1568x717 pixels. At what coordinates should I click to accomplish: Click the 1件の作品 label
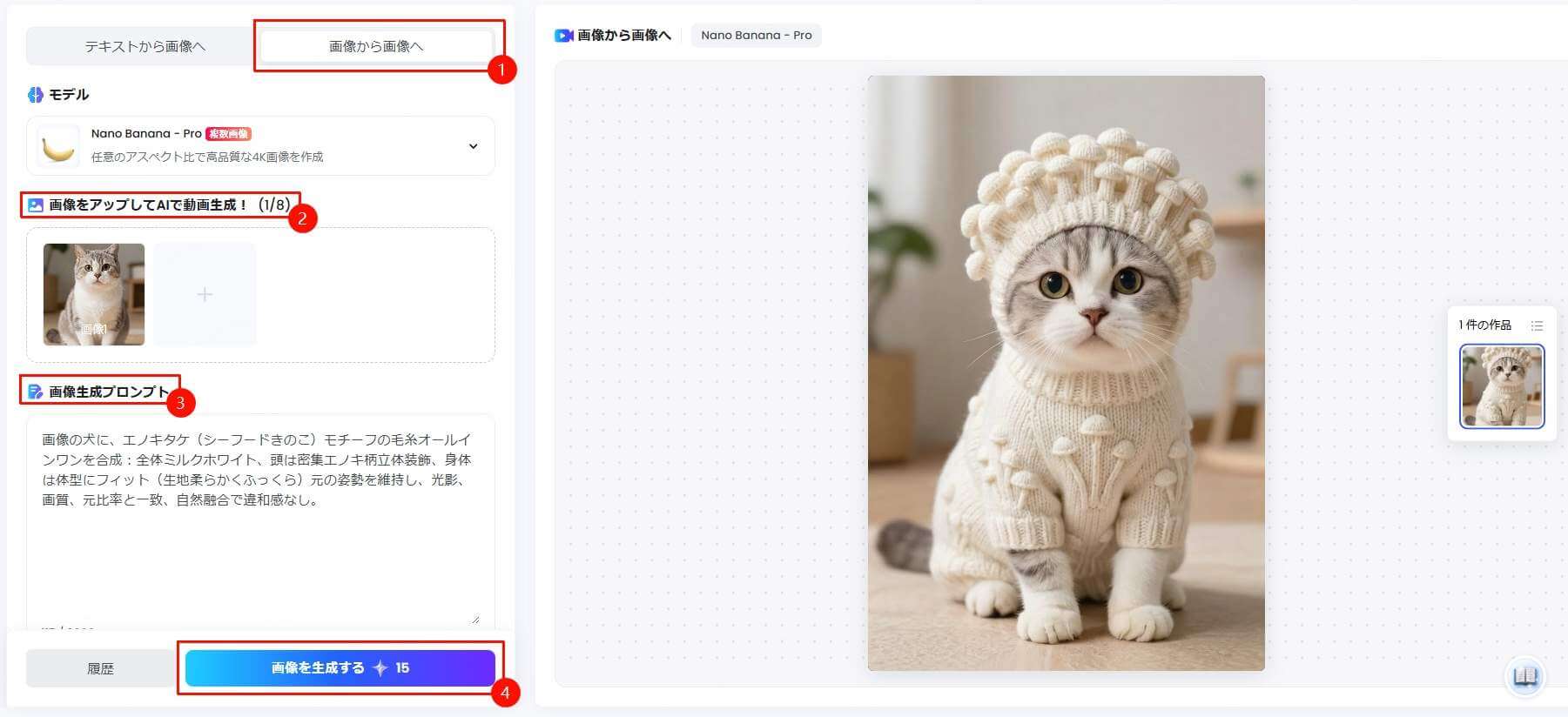pos(1485,325)
